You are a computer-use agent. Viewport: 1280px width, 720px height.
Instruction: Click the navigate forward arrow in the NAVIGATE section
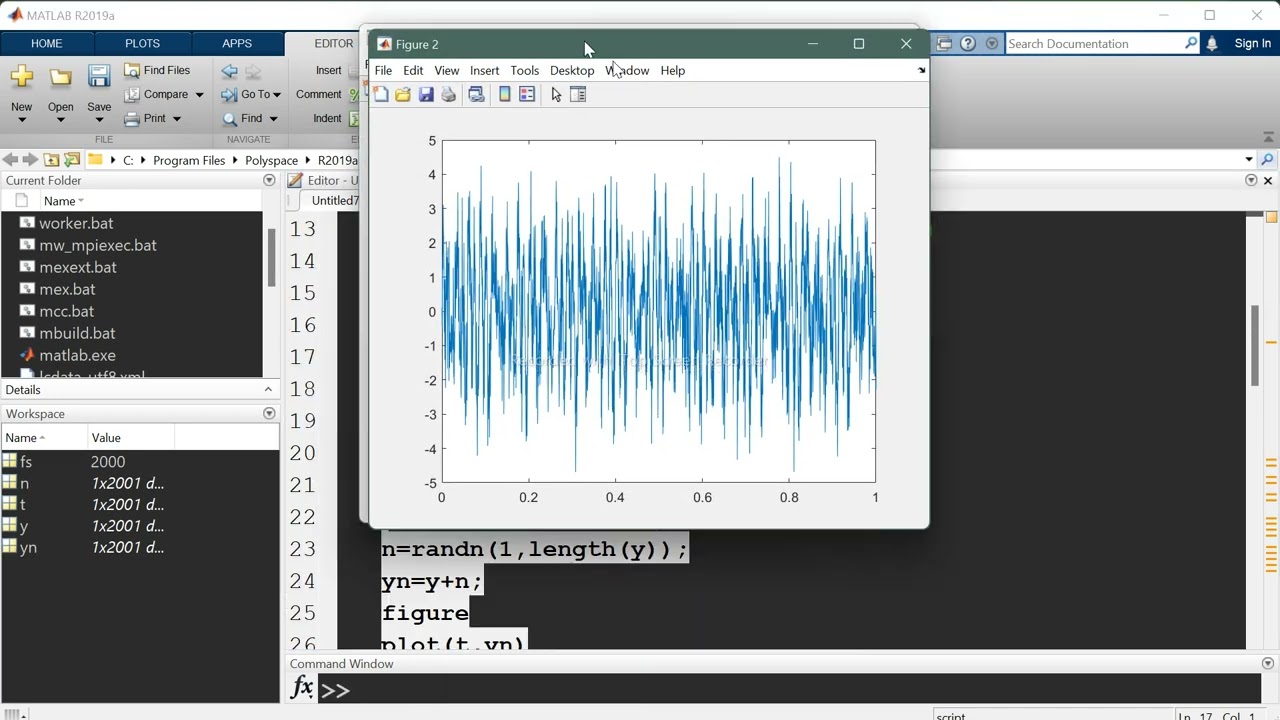tap(253, 71)
